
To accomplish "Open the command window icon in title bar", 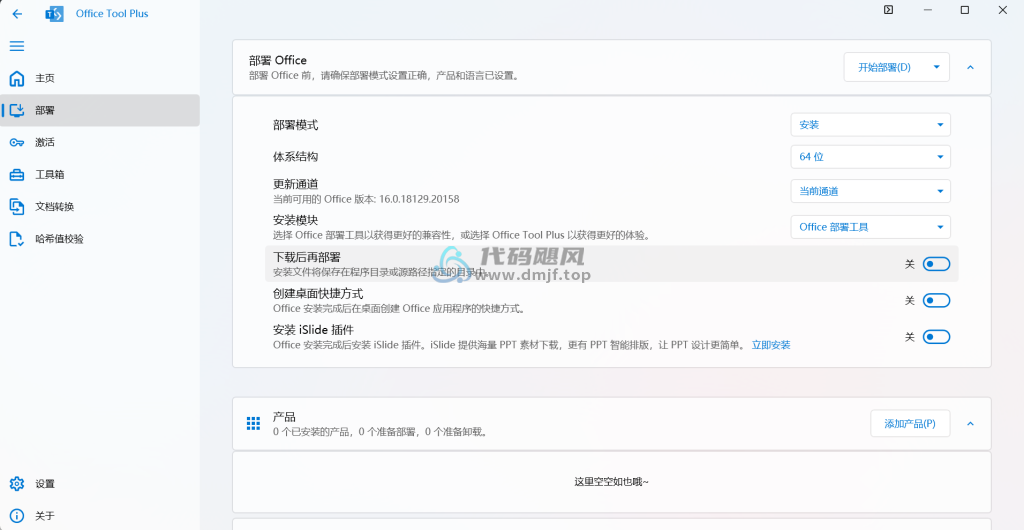I will tap(888, 10).
